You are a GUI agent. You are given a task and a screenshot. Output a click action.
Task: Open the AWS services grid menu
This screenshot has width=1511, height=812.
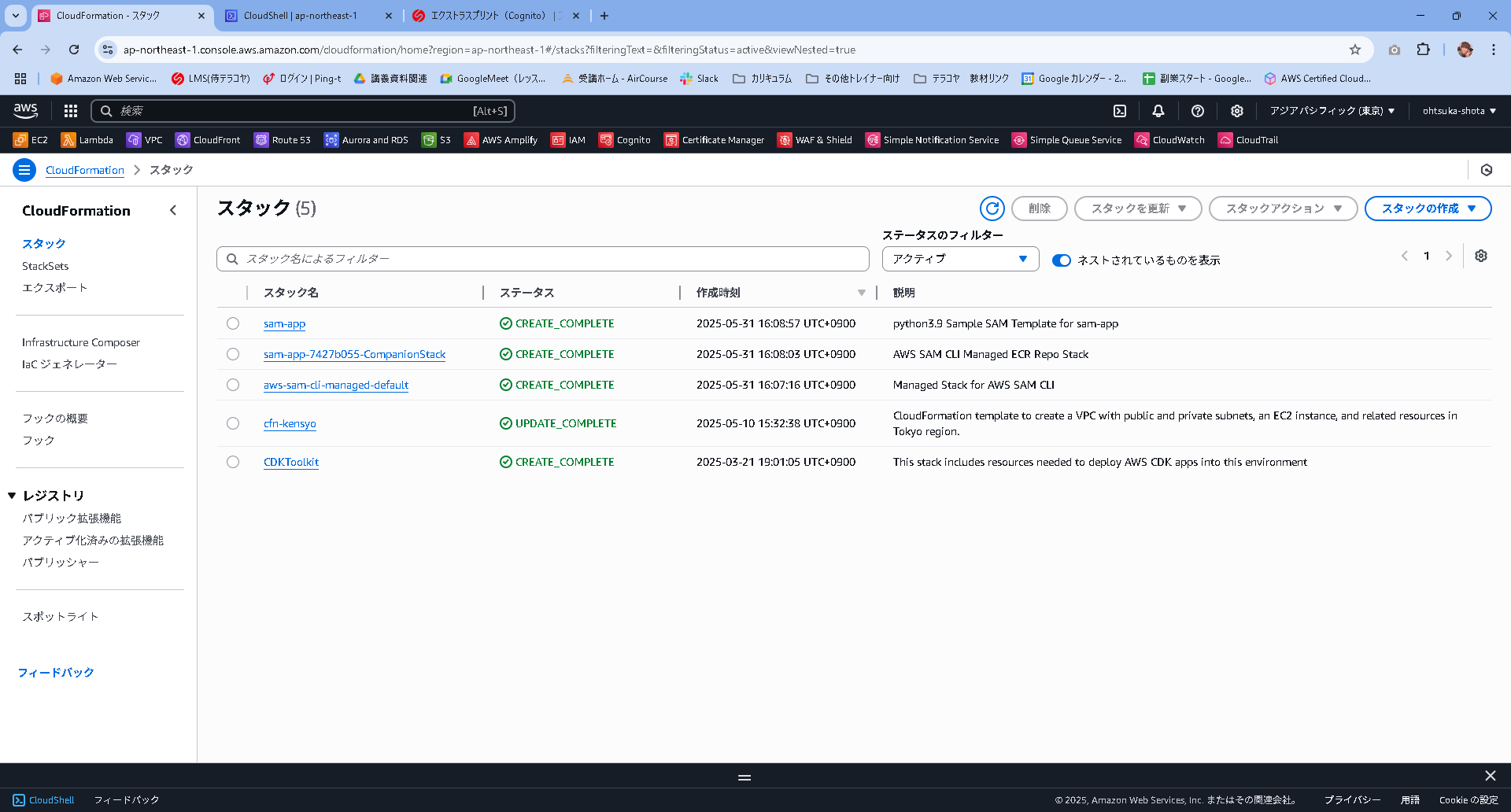point(71,111)
